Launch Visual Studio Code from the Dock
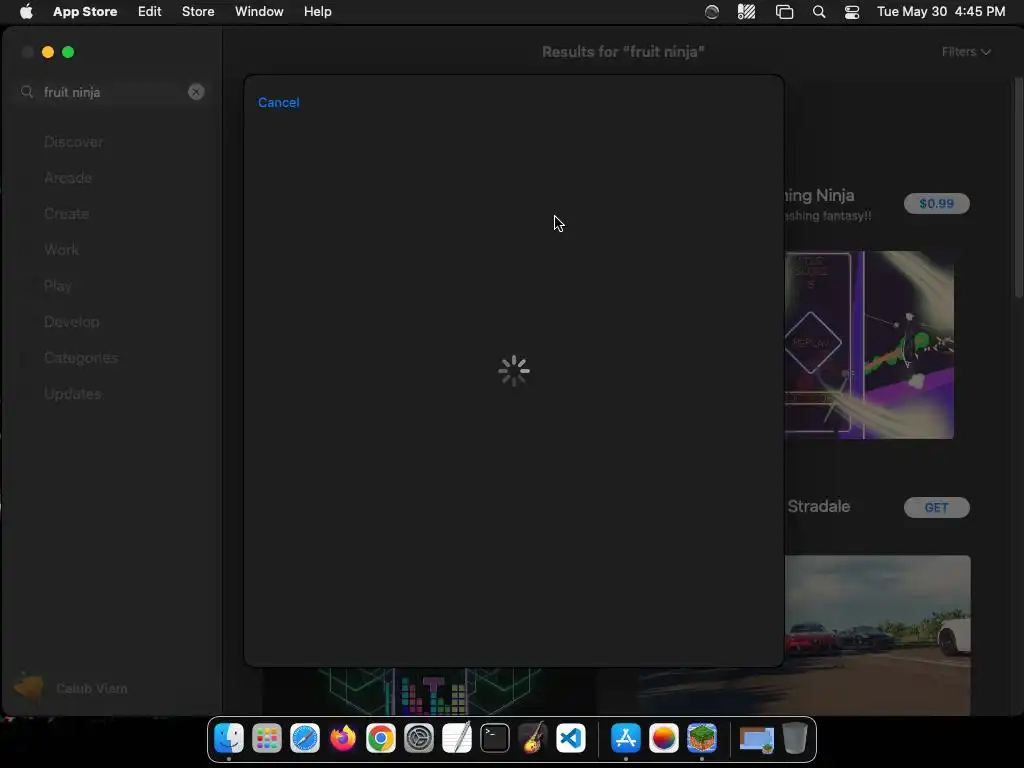This screenshot has height=768, width=1024. tap(571, 739)
